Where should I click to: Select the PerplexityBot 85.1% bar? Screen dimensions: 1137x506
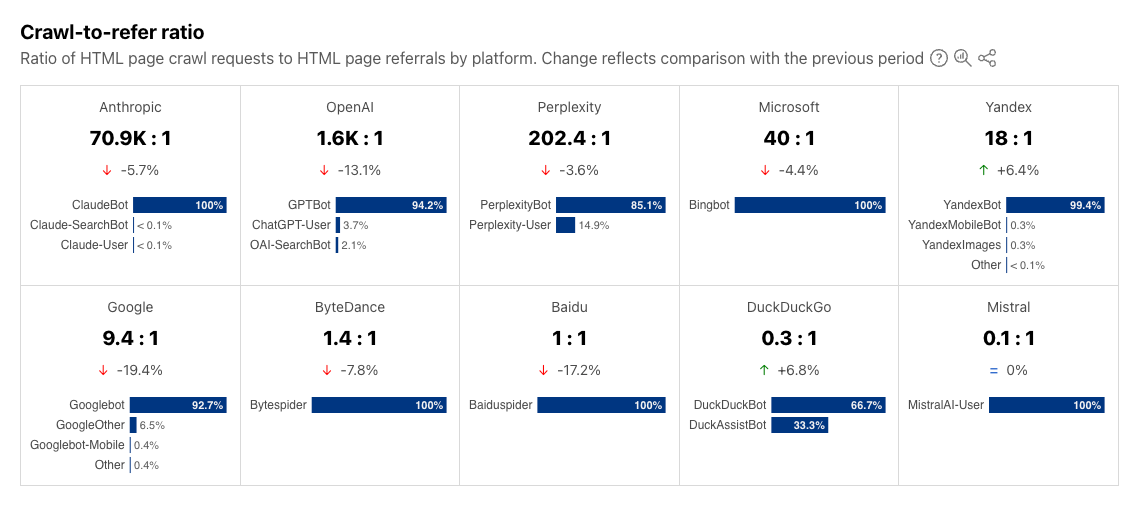pos(611,205)
